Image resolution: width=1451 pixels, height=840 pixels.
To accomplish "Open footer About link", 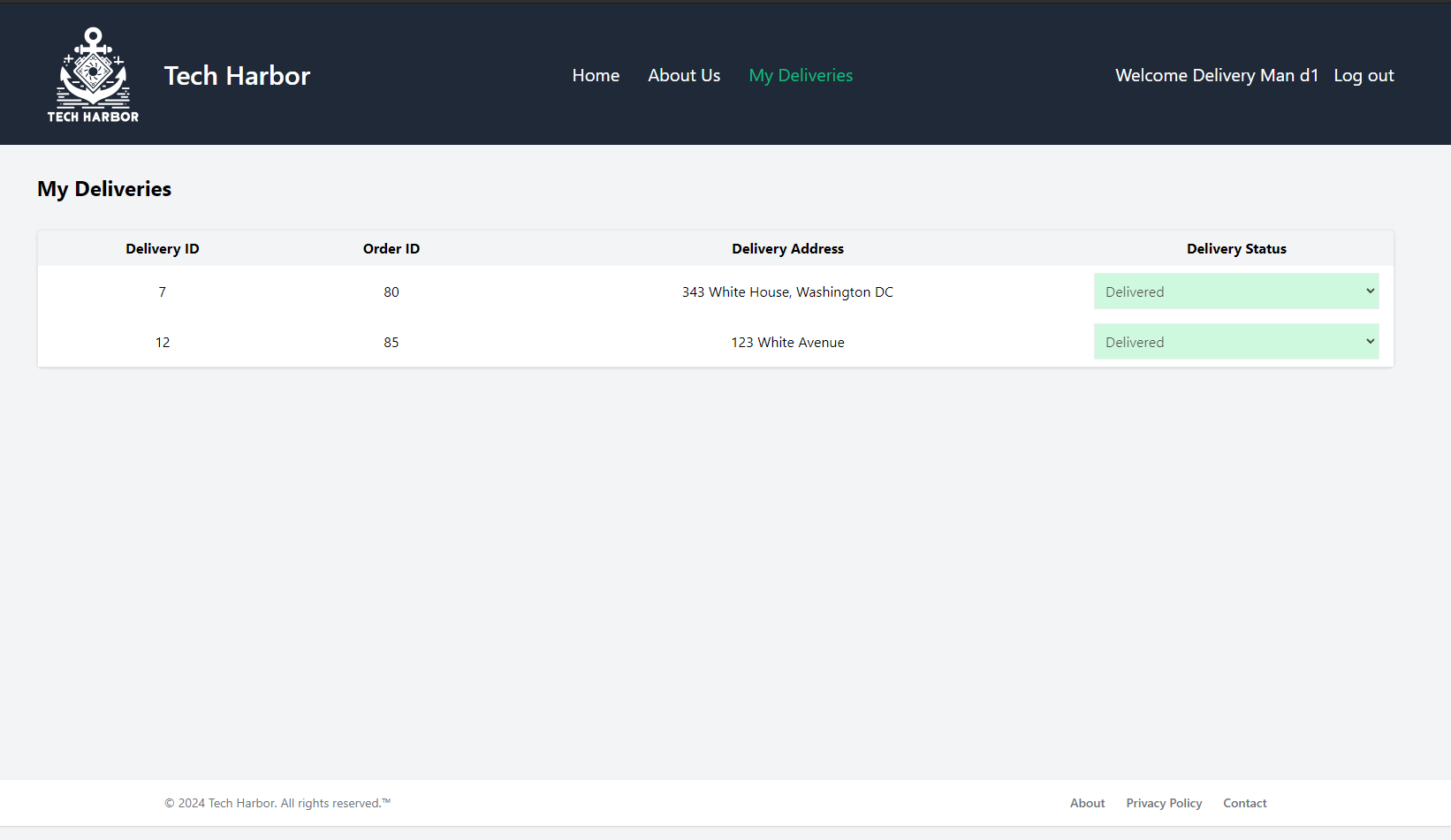I will pyautogui.click(x=1087, y=803).
